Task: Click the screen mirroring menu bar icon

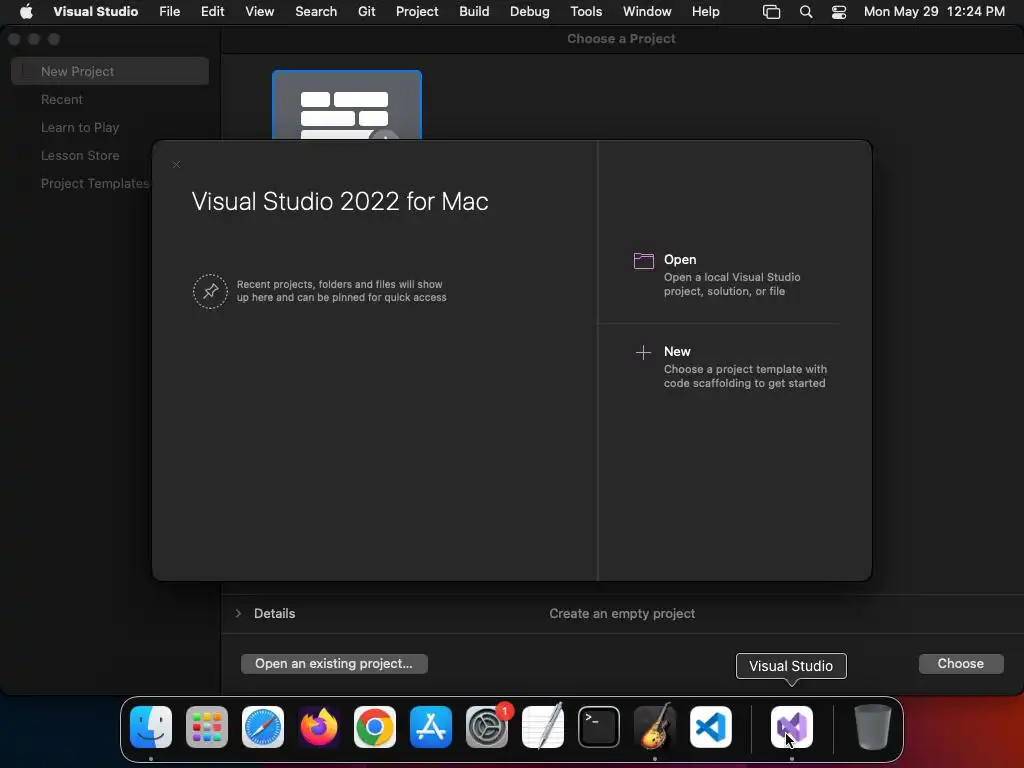Action: coord(771,12)
